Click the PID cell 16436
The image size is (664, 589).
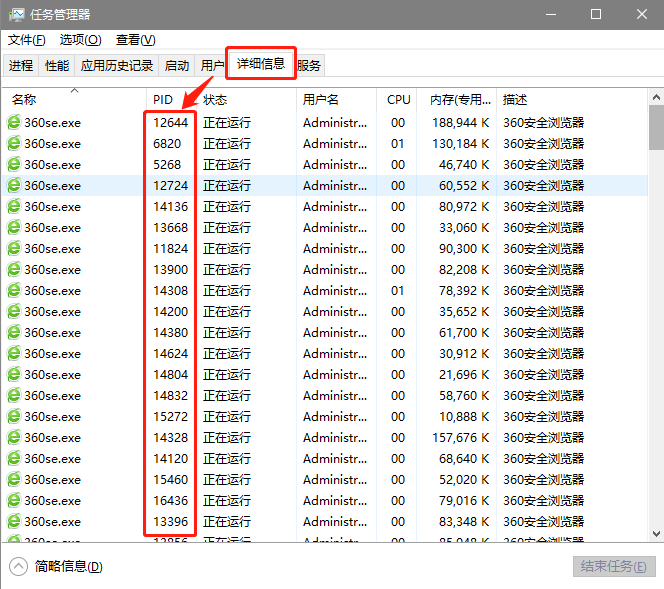170,501
